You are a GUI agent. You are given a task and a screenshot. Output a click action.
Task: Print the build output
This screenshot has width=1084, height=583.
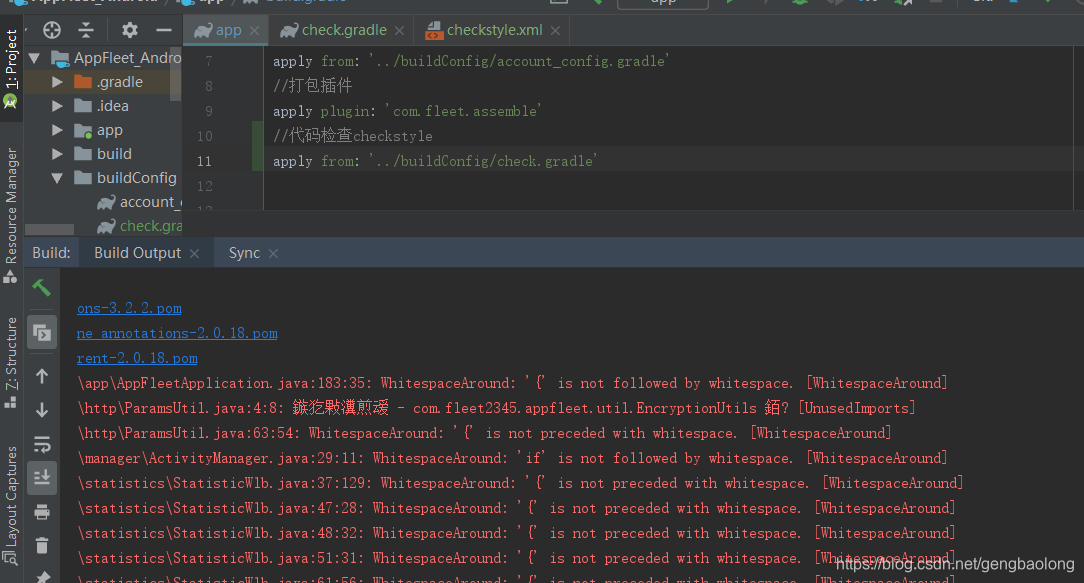point(42,512)
